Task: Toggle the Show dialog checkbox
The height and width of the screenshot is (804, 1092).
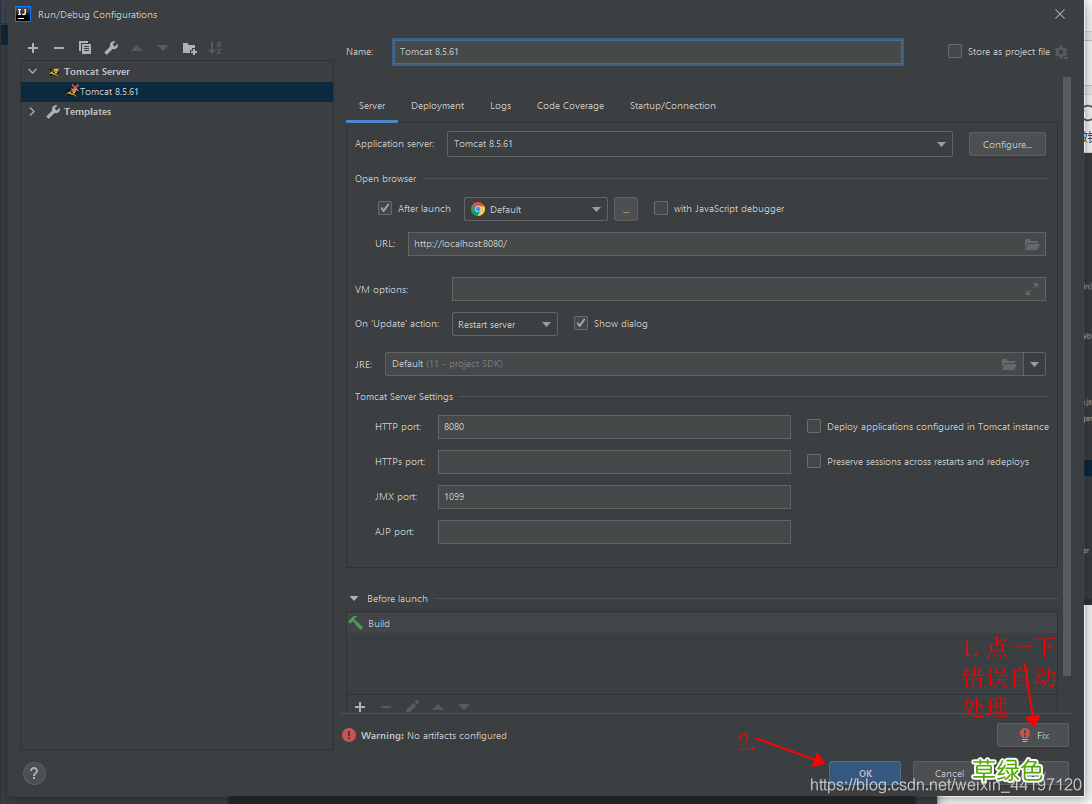Action: pos(581,323)
